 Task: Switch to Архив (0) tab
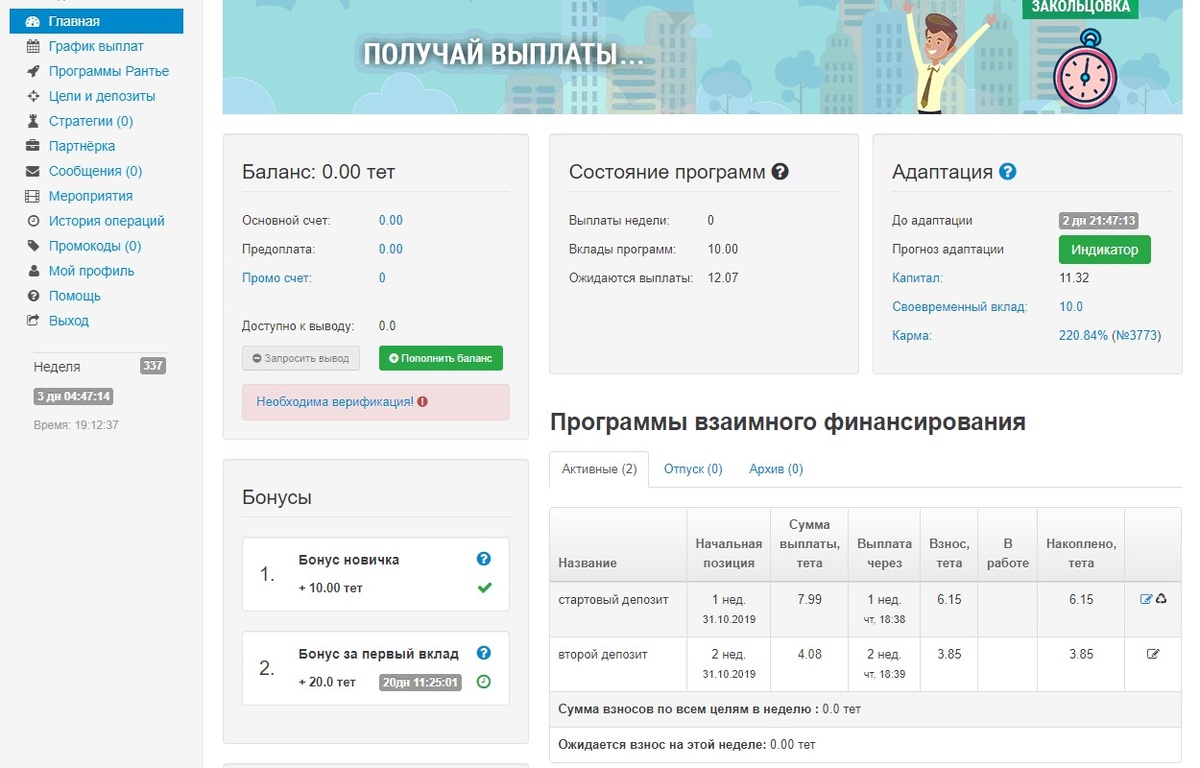(x=776, y=469)
